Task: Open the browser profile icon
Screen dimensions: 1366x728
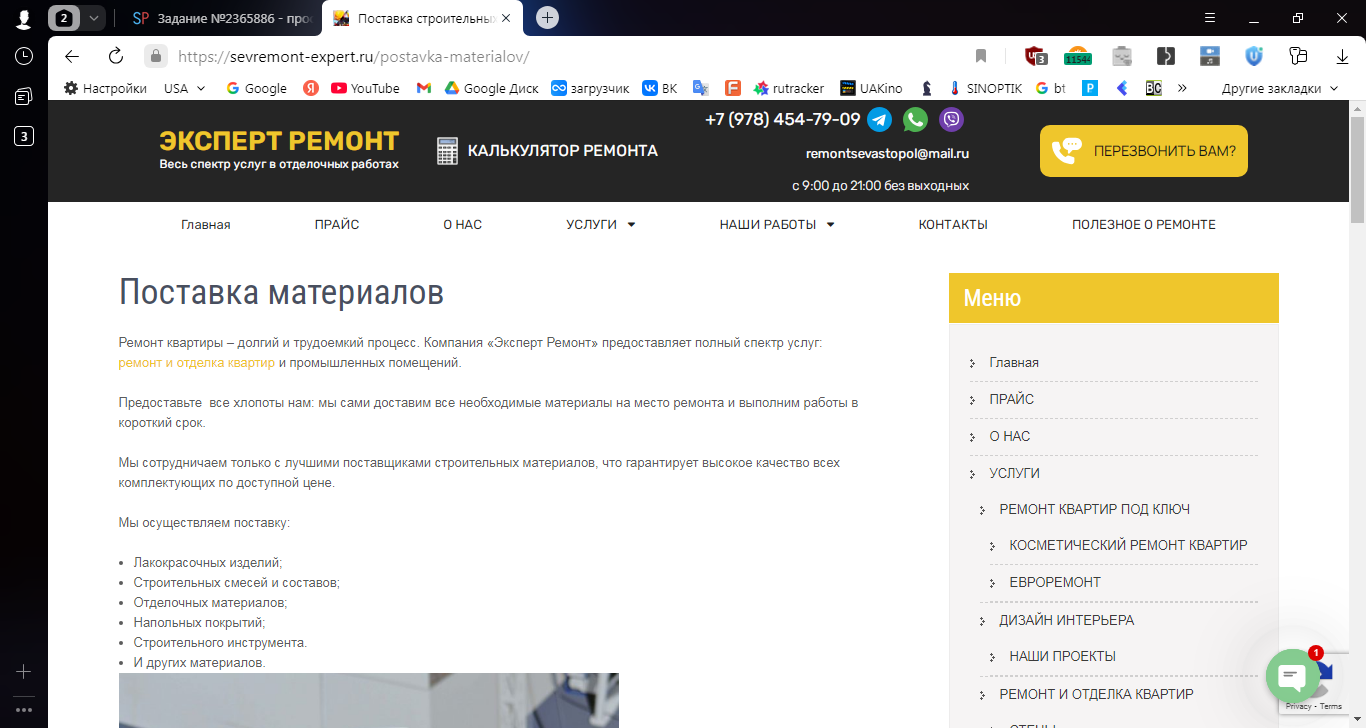Action: tap(23, 18)
